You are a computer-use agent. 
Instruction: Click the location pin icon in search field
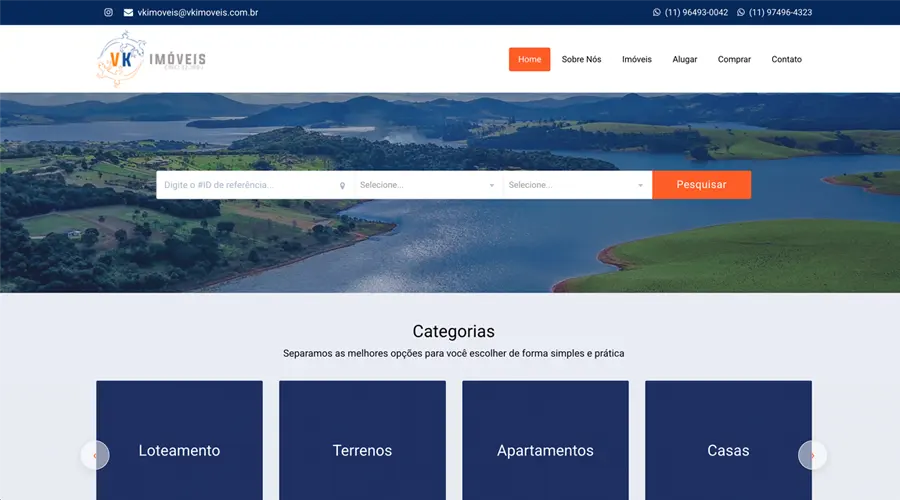click(342, 185)
